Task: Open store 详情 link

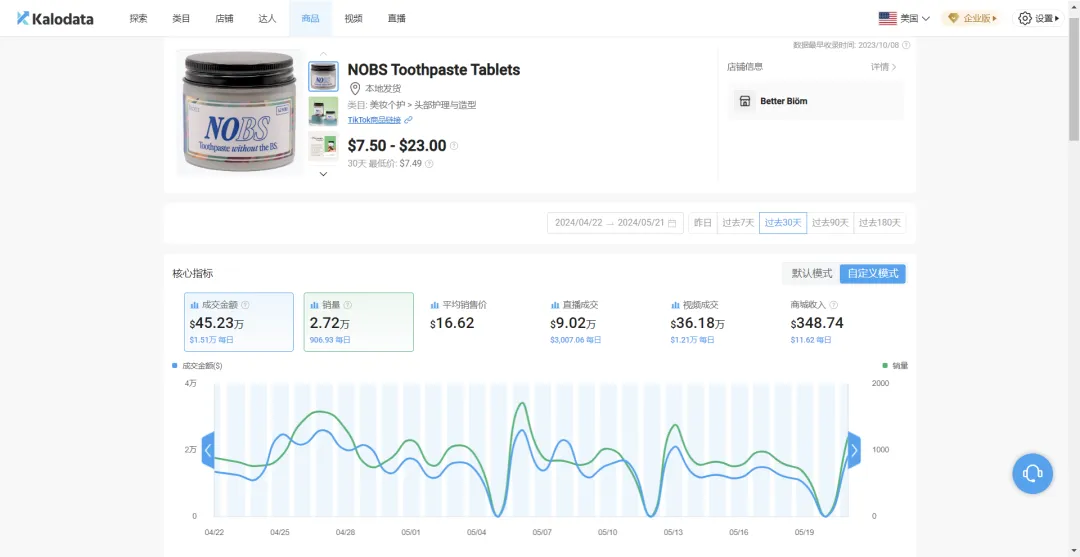Action: pyautogui.click(x=883, y=67)
